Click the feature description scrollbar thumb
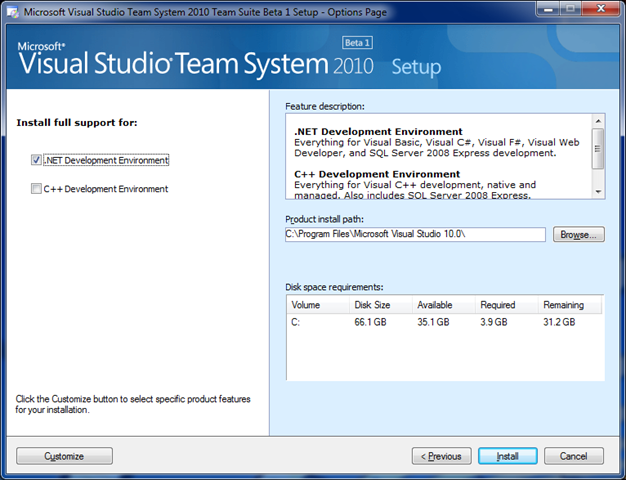 click(x=598, y=149)
